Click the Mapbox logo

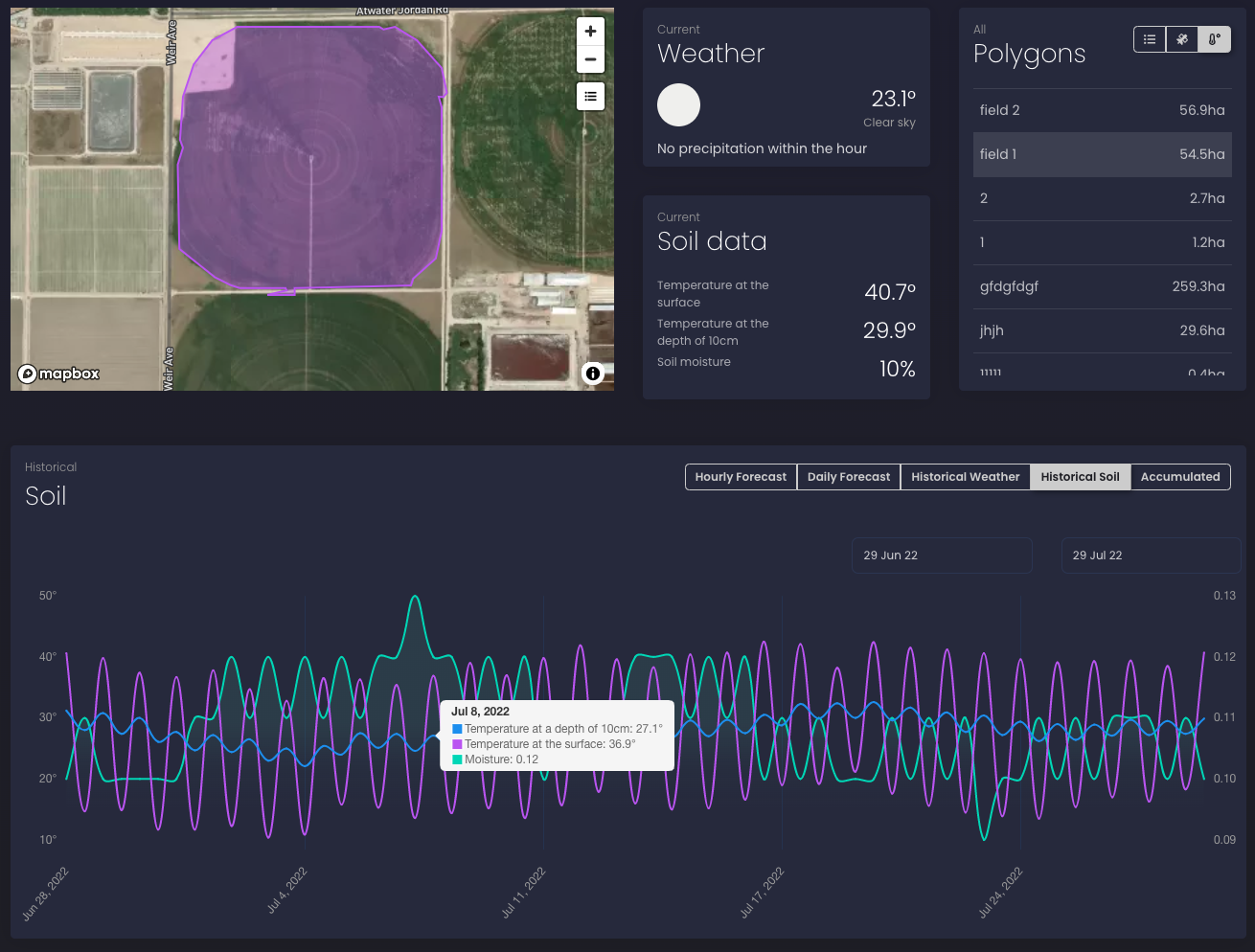tap(59, 374)
